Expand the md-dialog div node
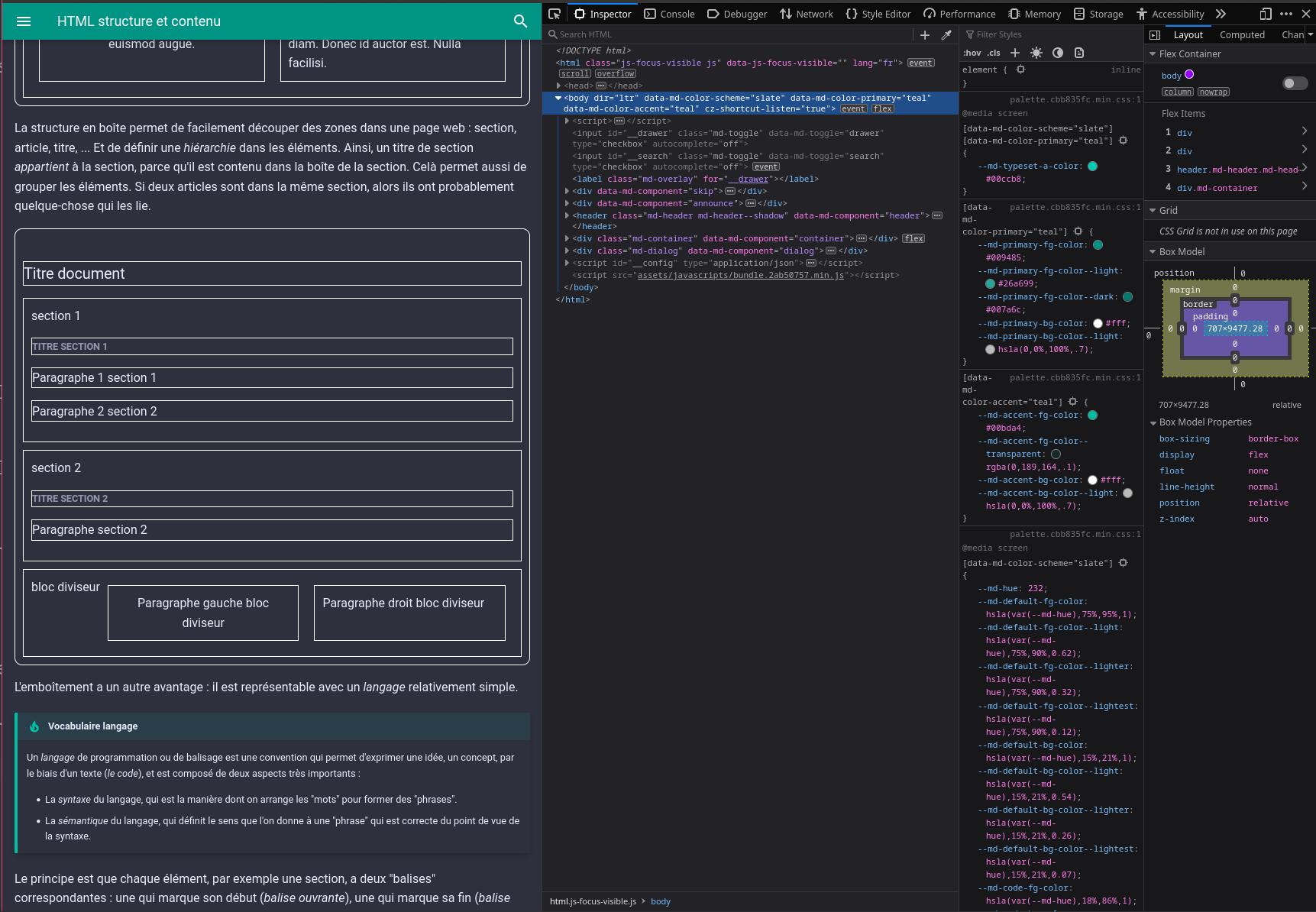The height and width of the screenshot is (912, 1316). 567,251
